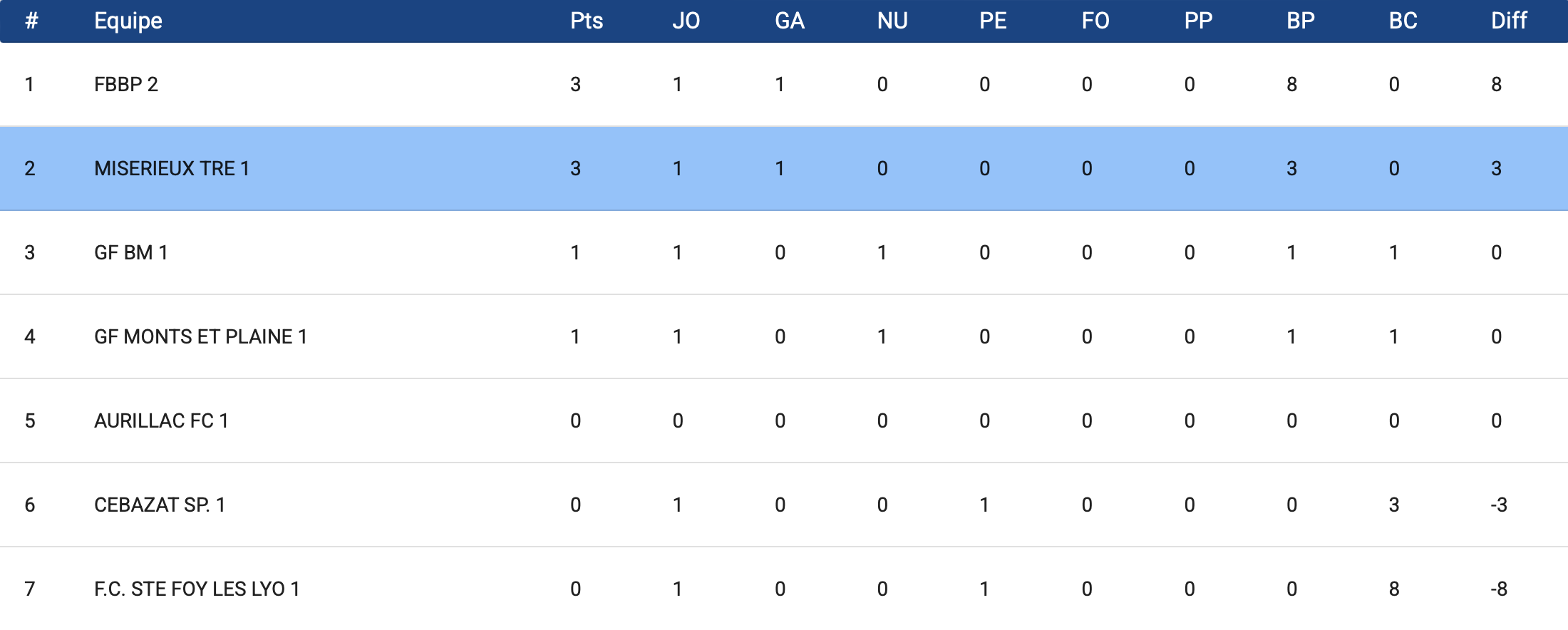This screenshot has height=630, width=1568.
Task: Select the FBBP 2 team row
Action: pos(126,85)
